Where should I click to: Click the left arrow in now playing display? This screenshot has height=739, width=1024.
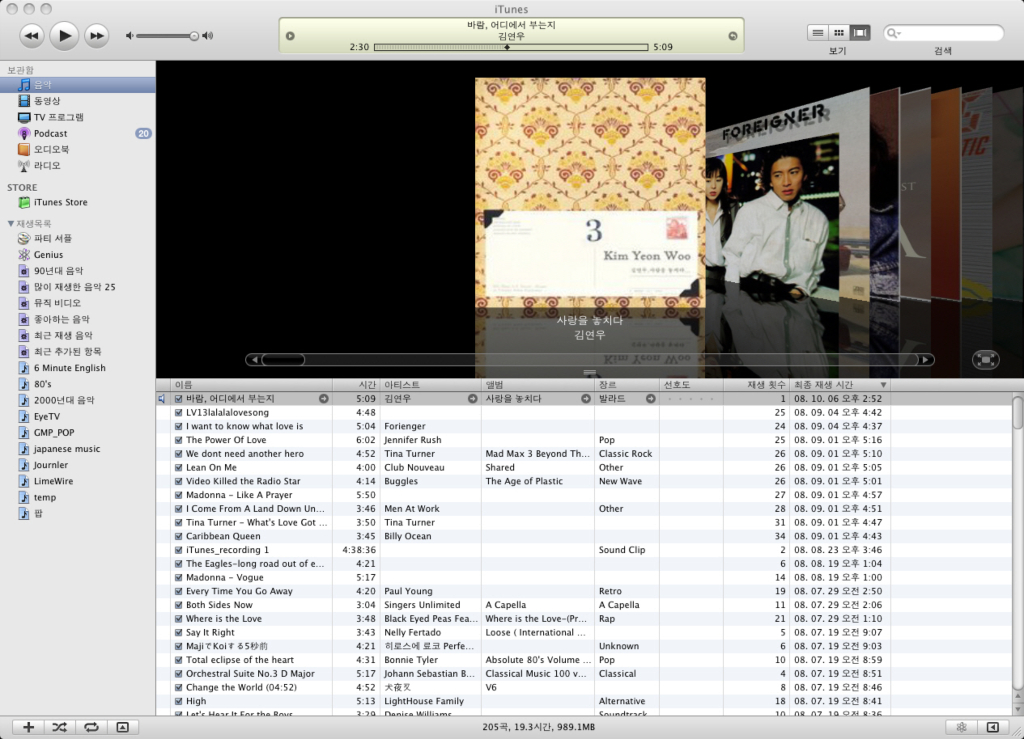(290, 36)
